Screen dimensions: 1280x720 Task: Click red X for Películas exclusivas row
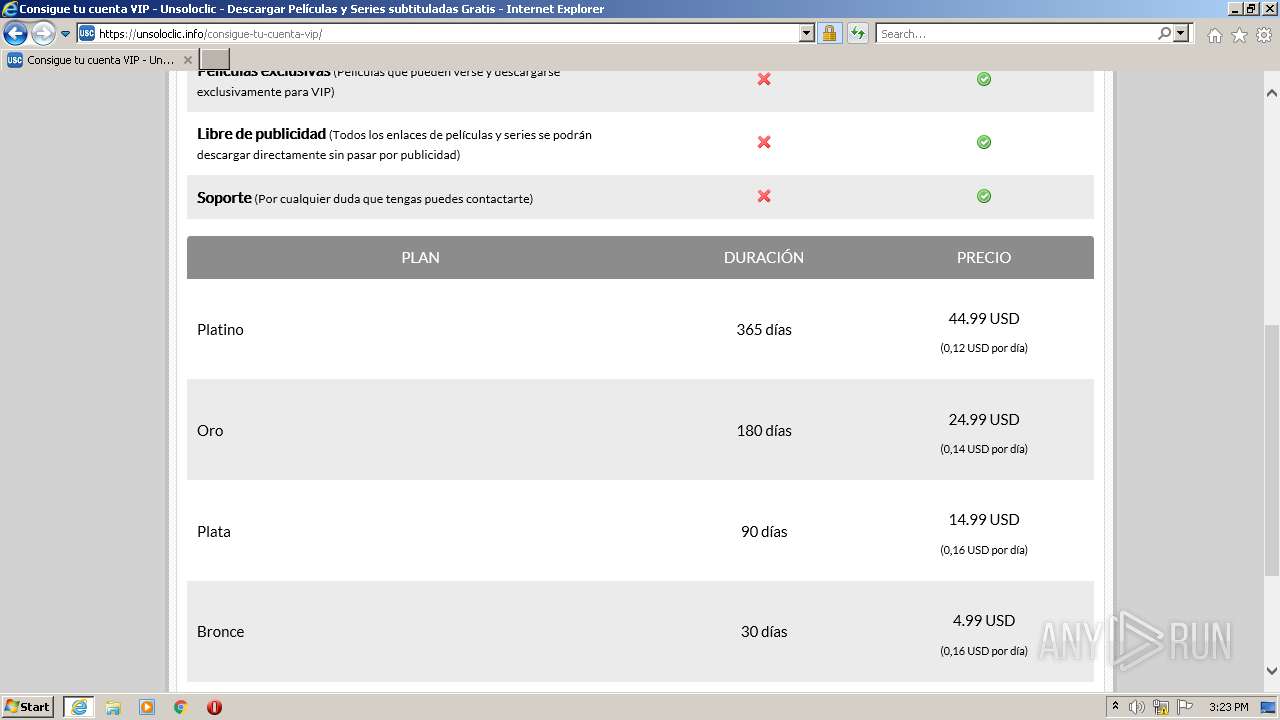pyautogui.click(x=764, y=78)
